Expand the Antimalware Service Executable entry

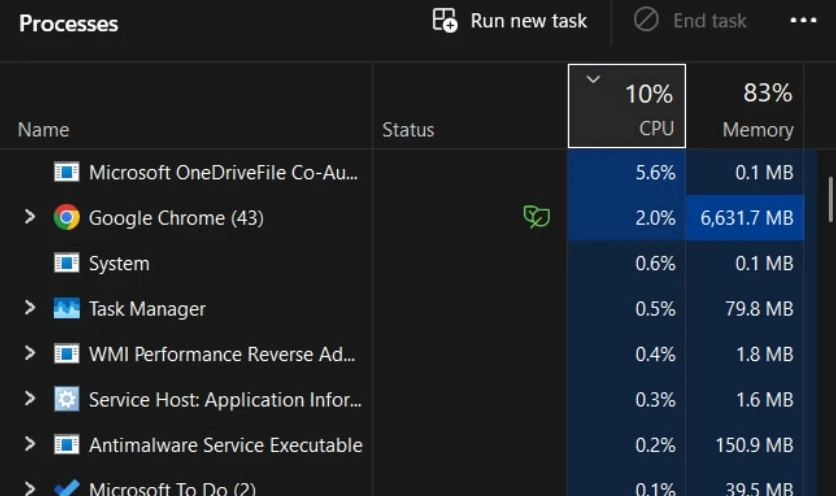pyautogui.click(x=30, y=445)
